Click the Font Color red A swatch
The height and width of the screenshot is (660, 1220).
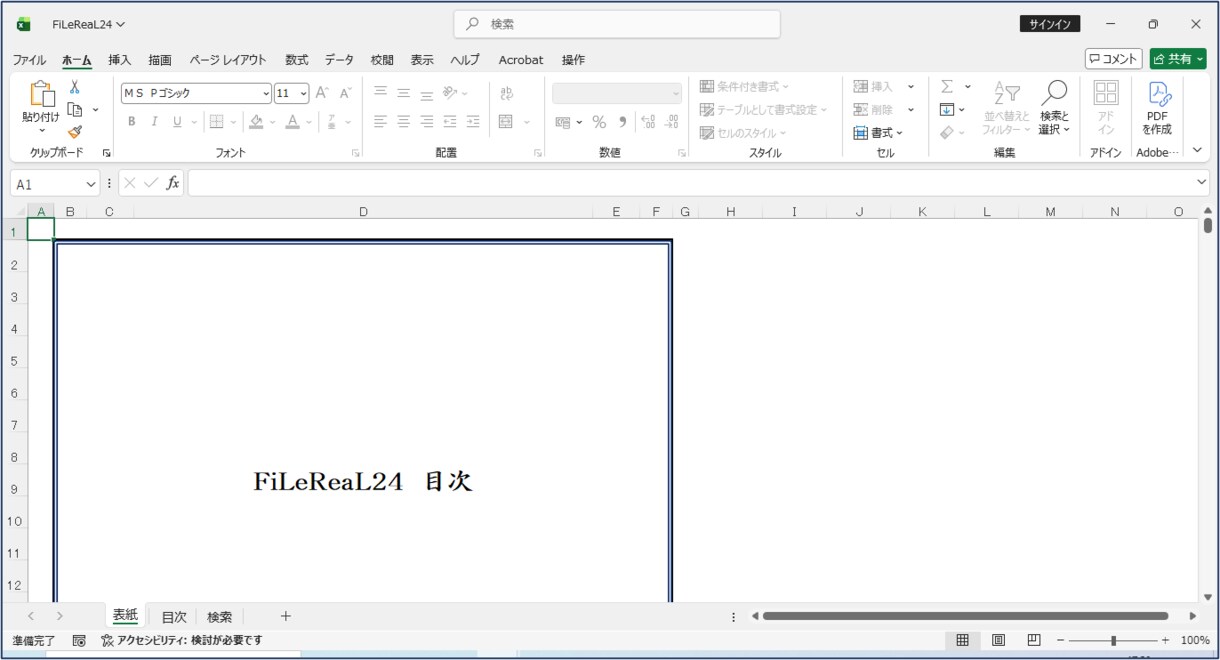tap(292, 122)
